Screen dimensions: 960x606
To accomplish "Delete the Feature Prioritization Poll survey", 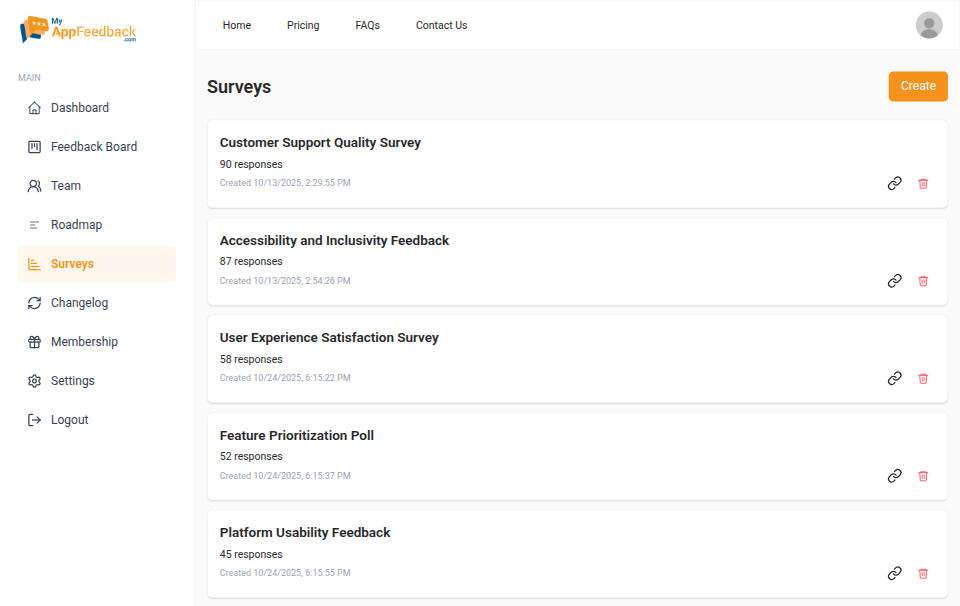I will click(x=923, y=476).
